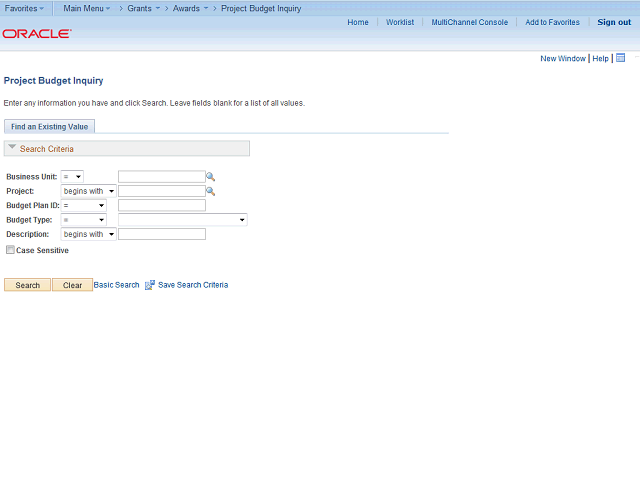The height and width of the screenshot is (480, 640).
Task: Click the Description input field
Action: coord(162,234)
